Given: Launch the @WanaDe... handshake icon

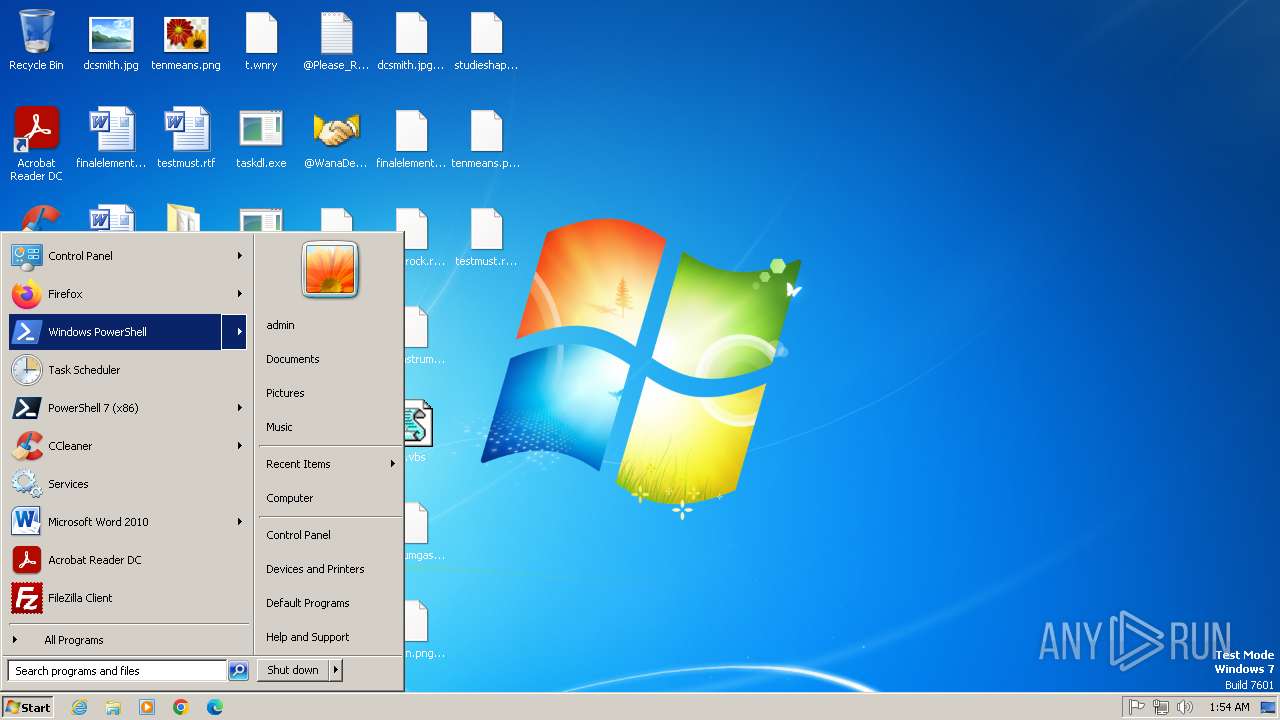Looking at the screenshot, I should [x=336, y=138].
